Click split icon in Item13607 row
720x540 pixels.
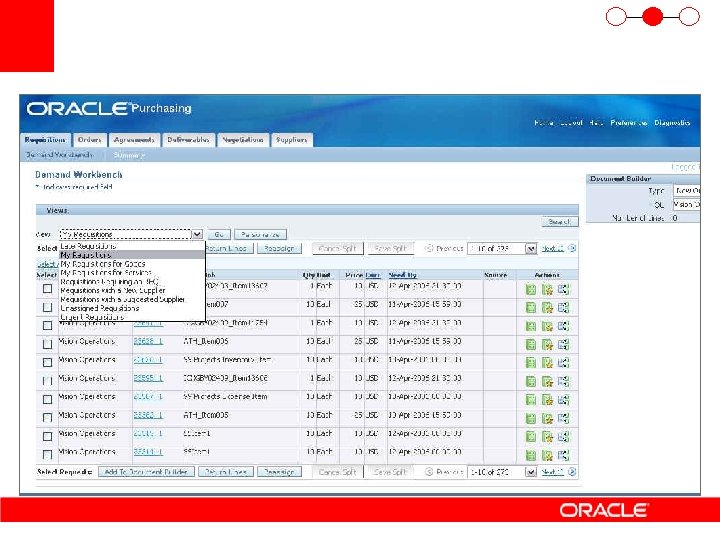click(x=563, y=289)
